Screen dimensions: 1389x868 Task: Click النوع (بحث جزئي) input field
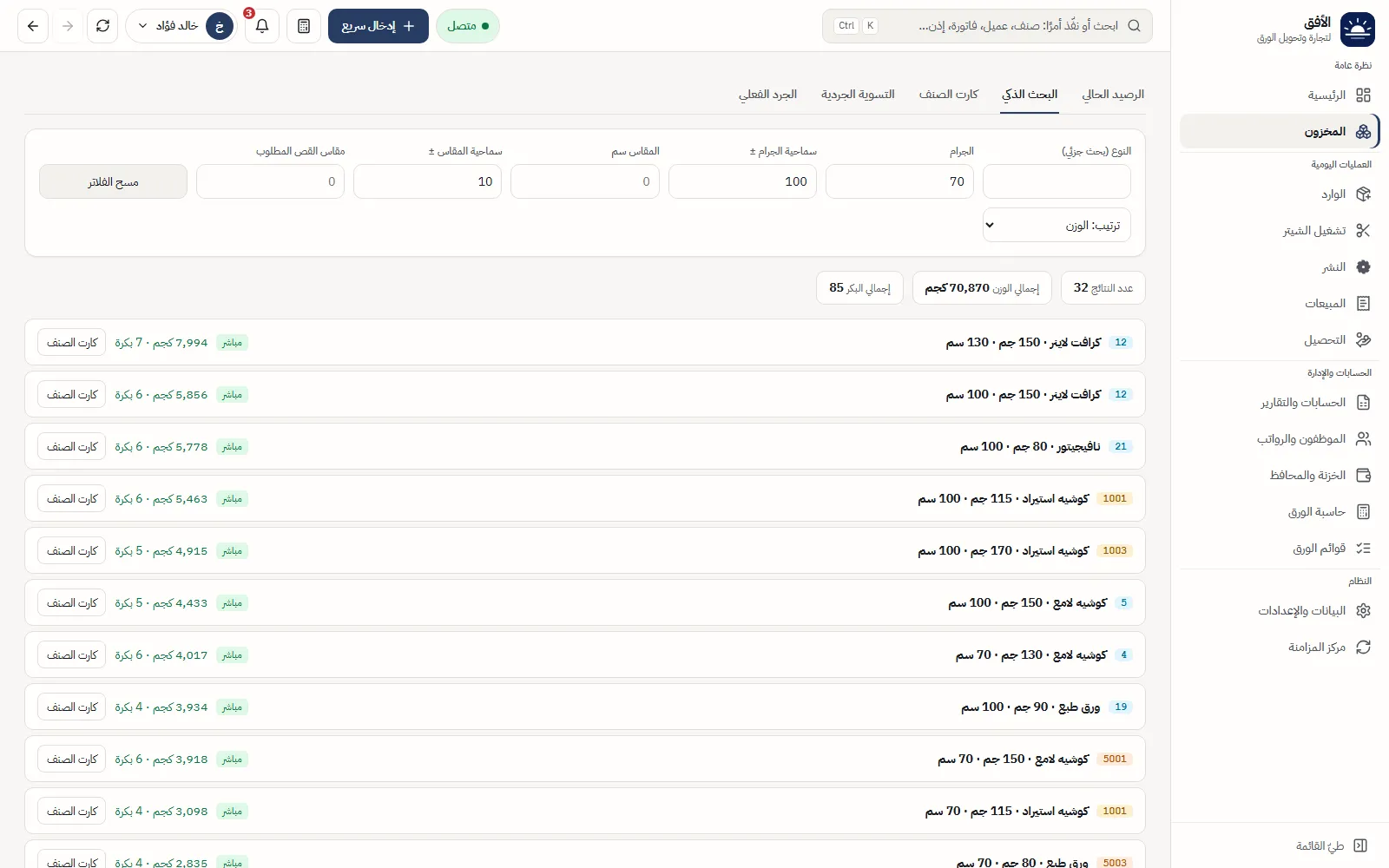1057,181
